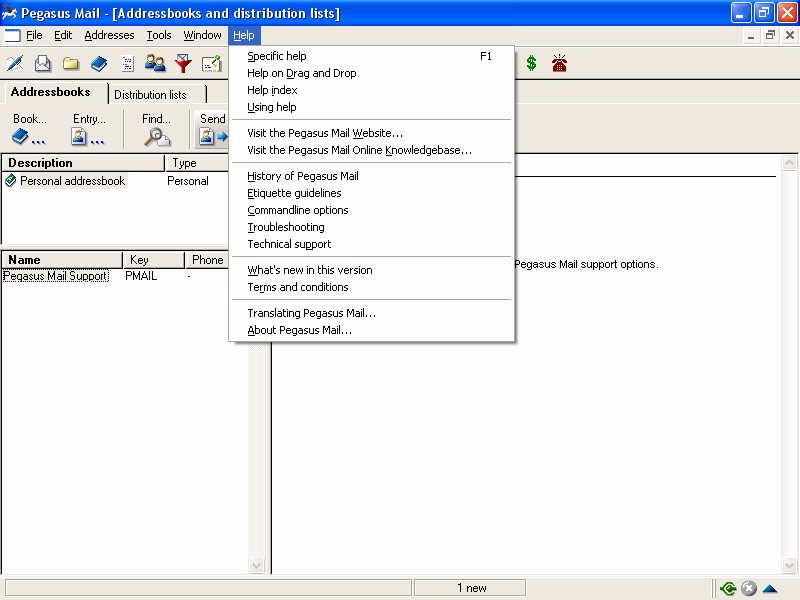
Task: Sort by the Name column header
Action: click(x=62, y=260)
